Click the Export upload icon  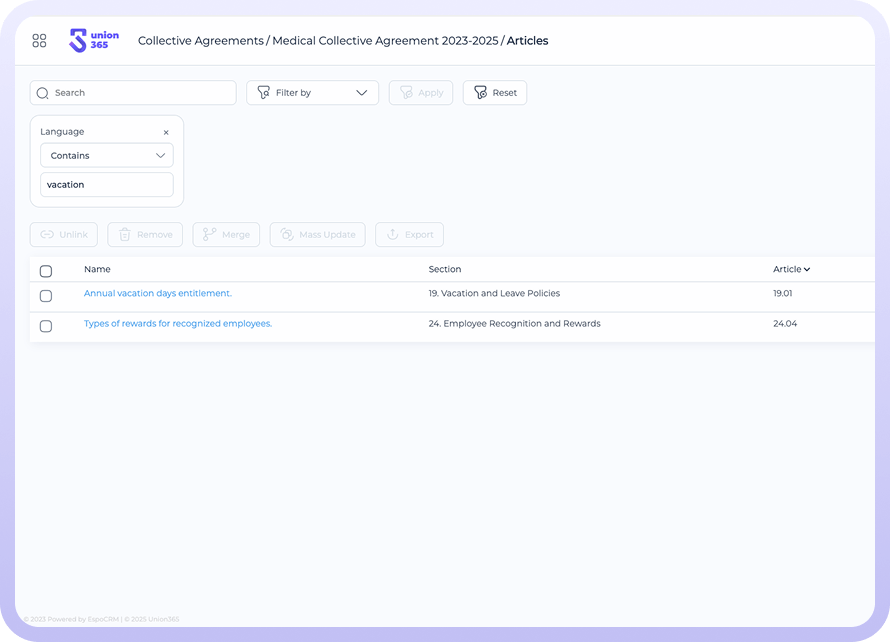click(392, 235)
